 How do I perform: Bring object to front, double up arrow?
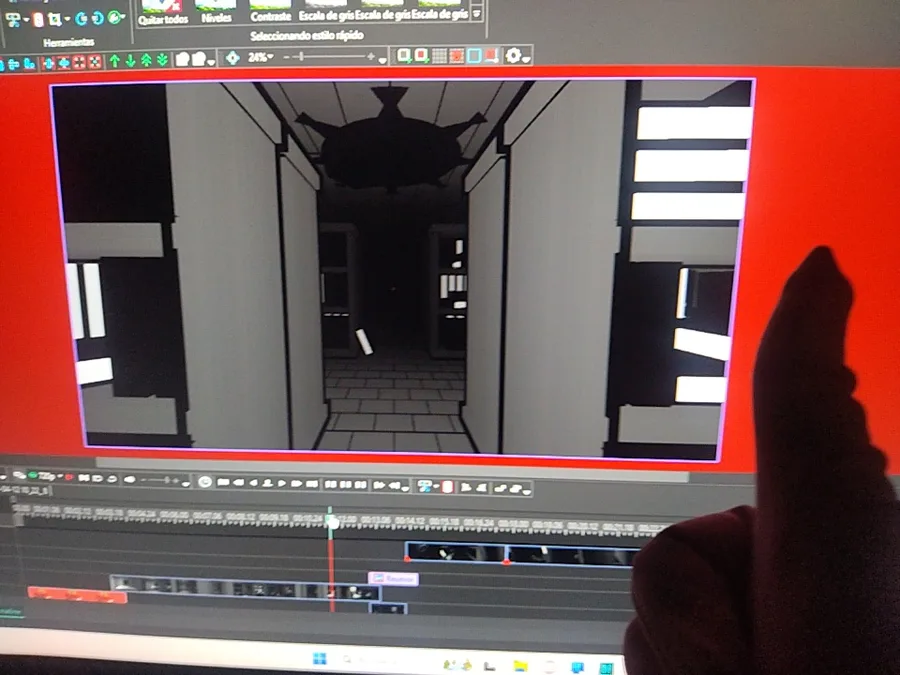pyautogui.click(x=146, y=60)
